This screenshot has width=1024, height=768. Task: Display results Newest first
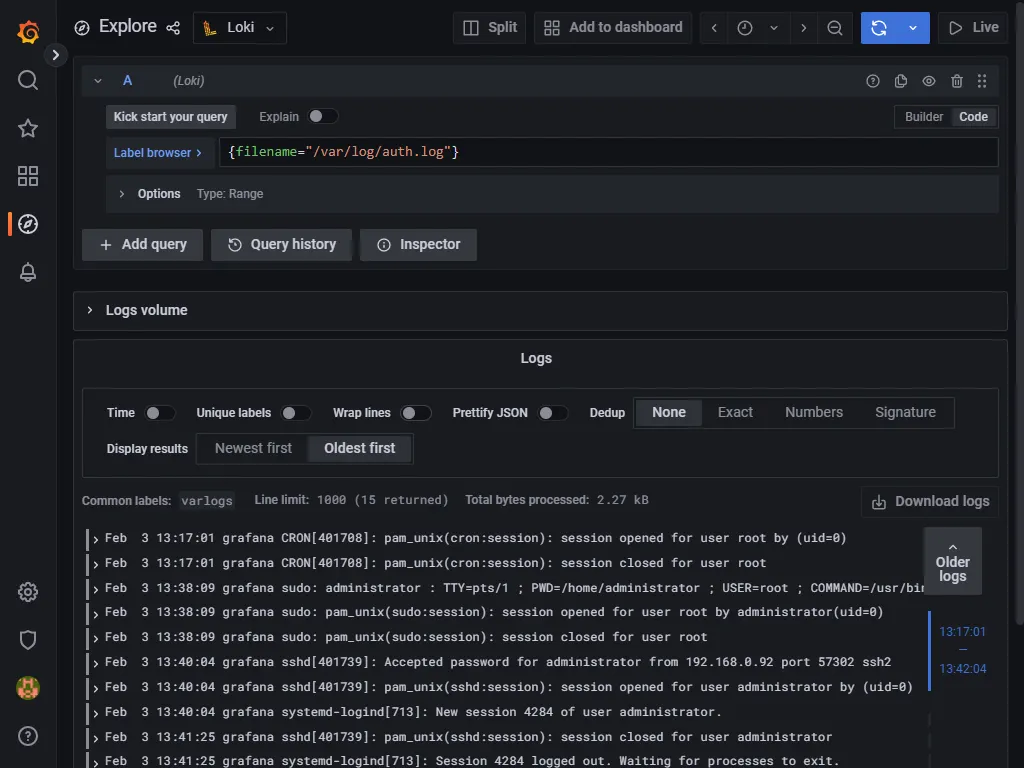(253, 449)
